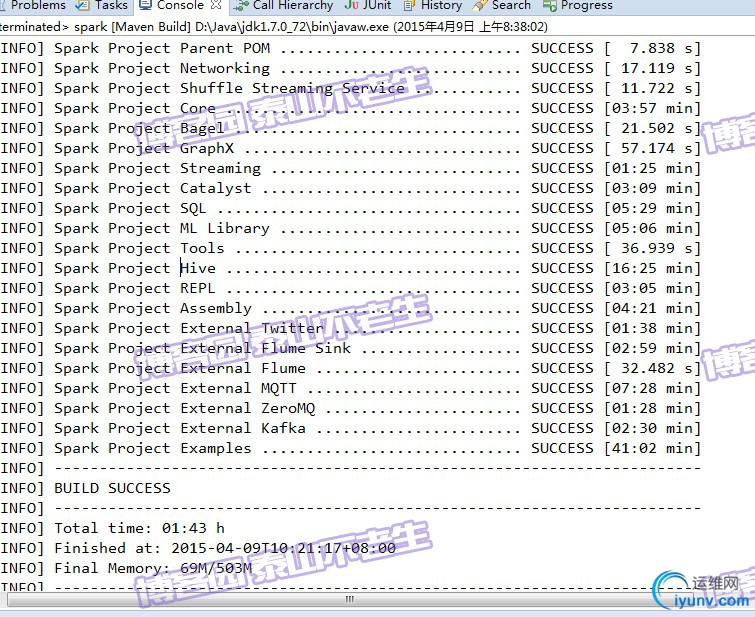Click the Hive duration 16:25 min
This screenshot has height=617, width=755.
652,268
